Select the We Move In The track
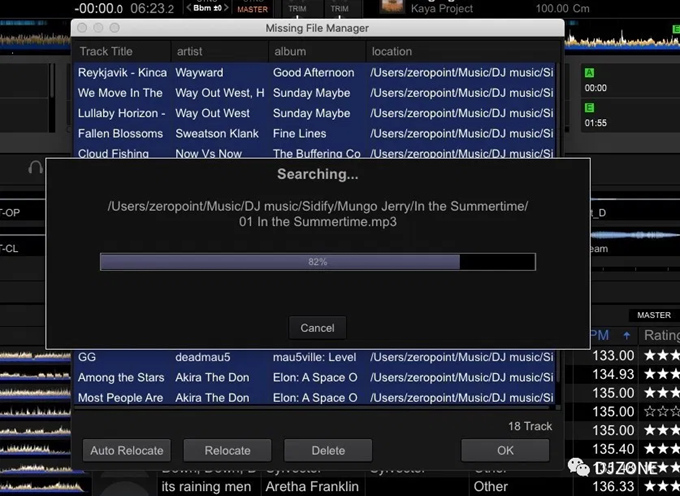 (314, 93)
